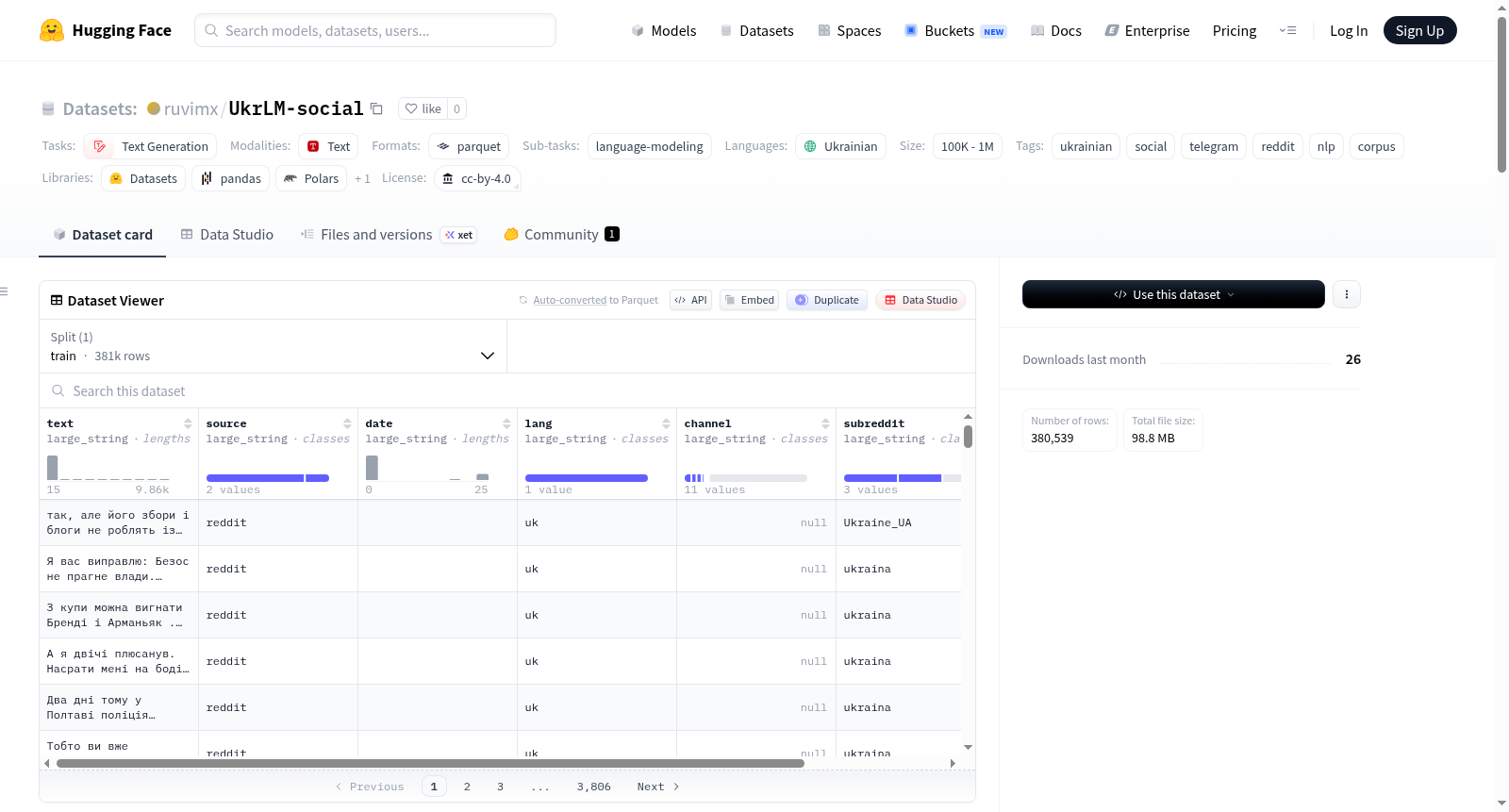Like the UkrLM-social dataset

tap(423, 108)
